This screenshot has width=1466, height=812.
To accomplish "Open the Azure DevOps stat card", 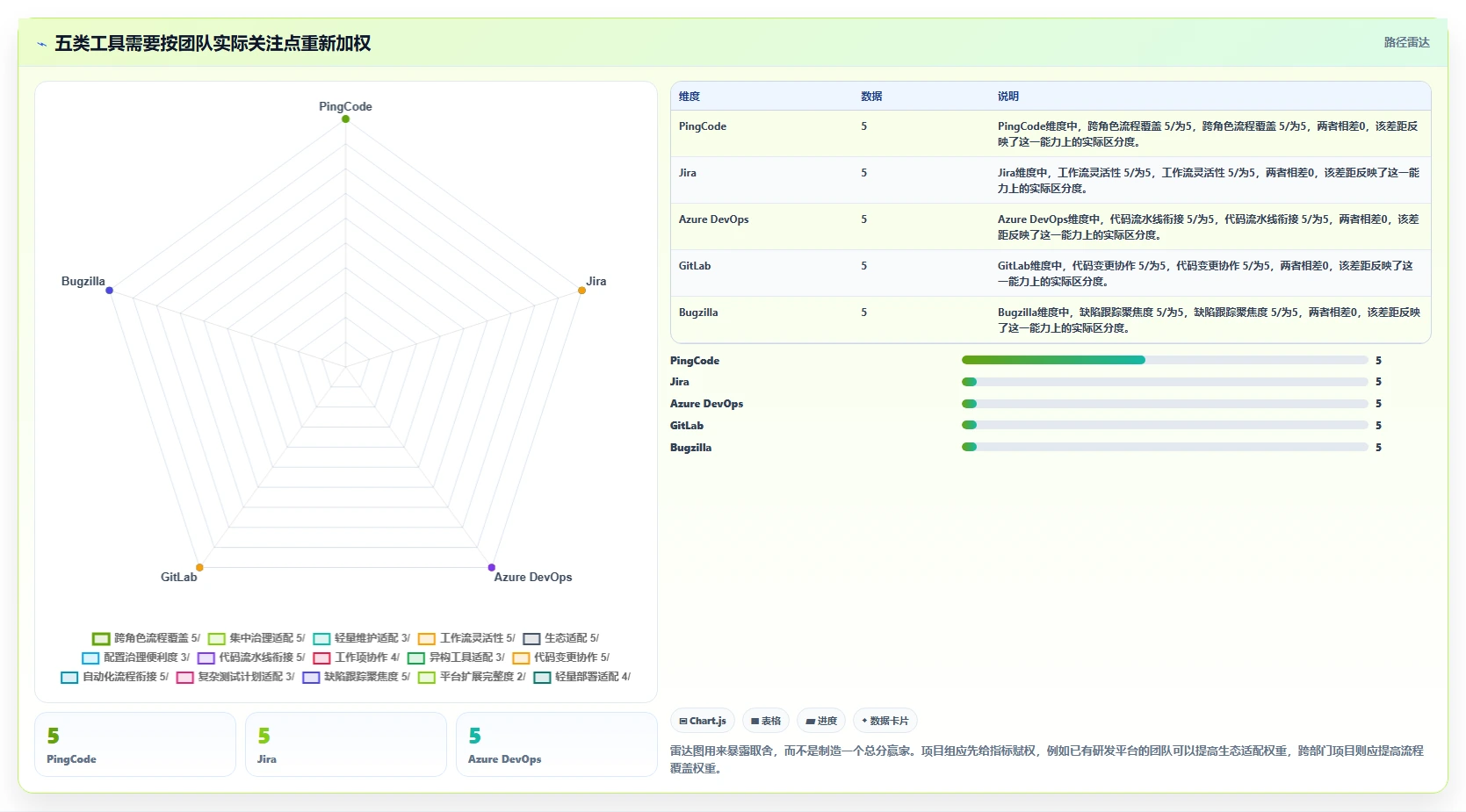I will [x=557, y=744].
